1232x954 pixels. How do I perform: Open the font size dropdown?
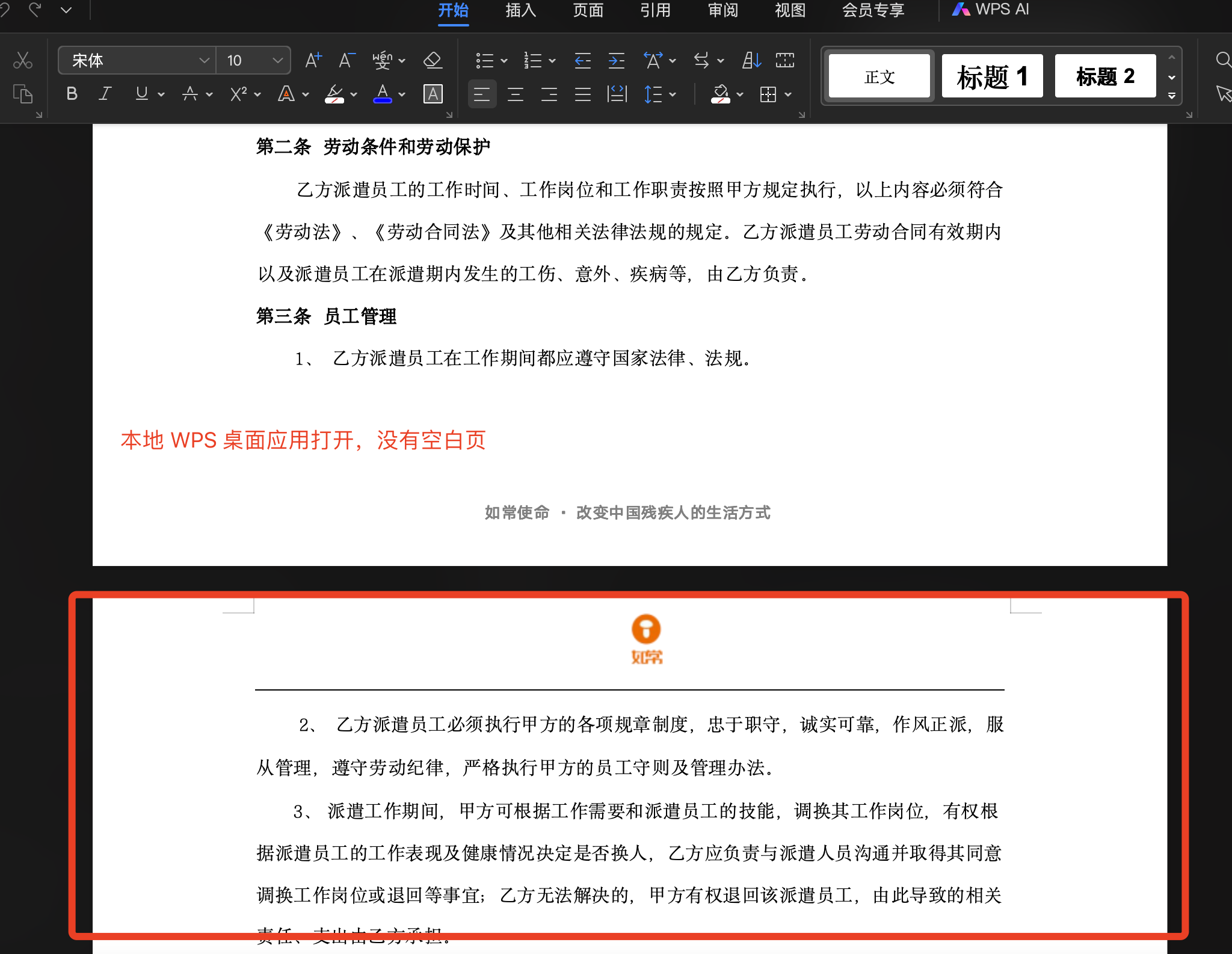pyautogui.click(x=277, y=60)
